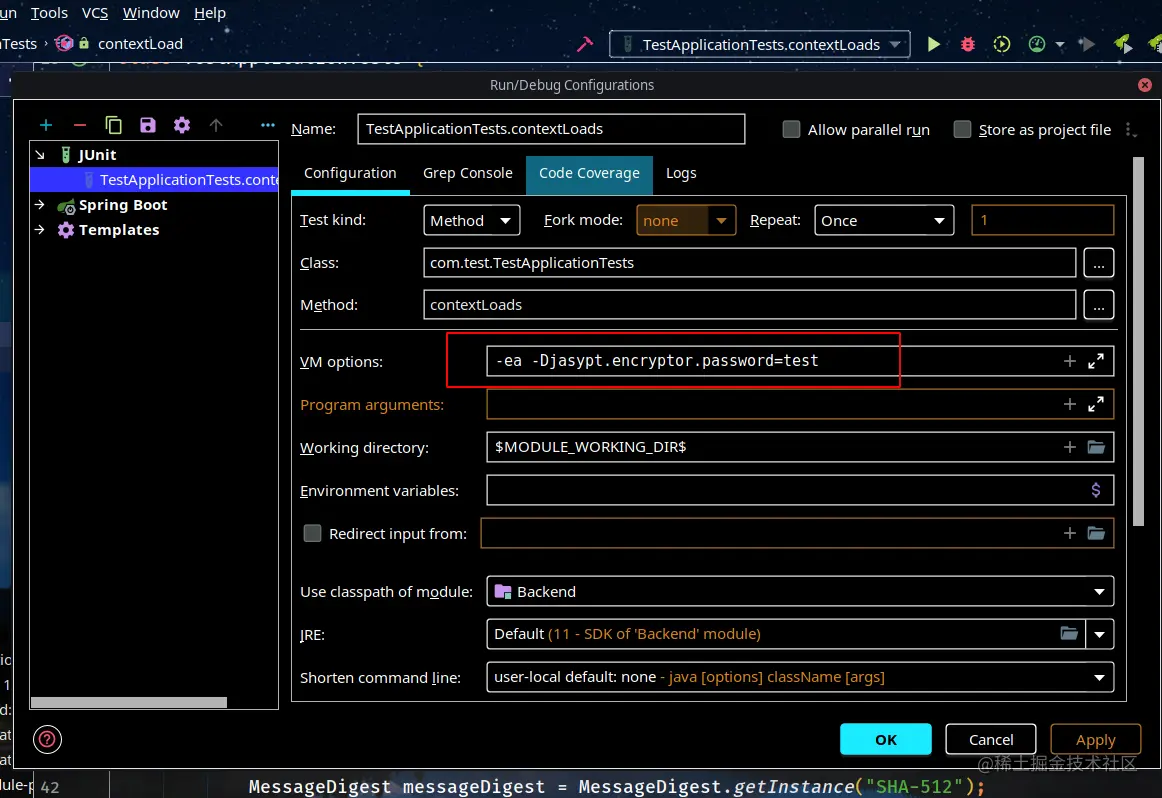This screenshot has width=1162, height=798.
Task: Select TestApplicationTests.contextLoads tree item
Action: point(154,180)
